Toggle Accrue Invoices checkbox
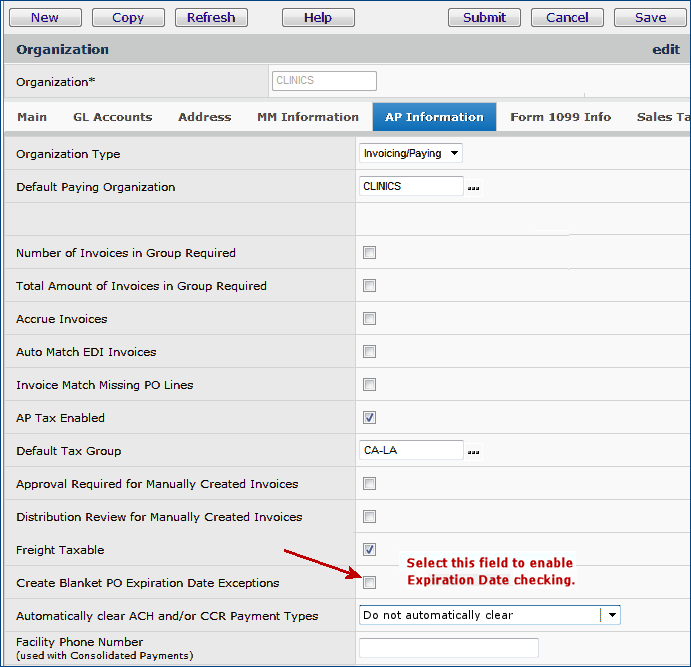691x667 pixels. click(369, 319)
